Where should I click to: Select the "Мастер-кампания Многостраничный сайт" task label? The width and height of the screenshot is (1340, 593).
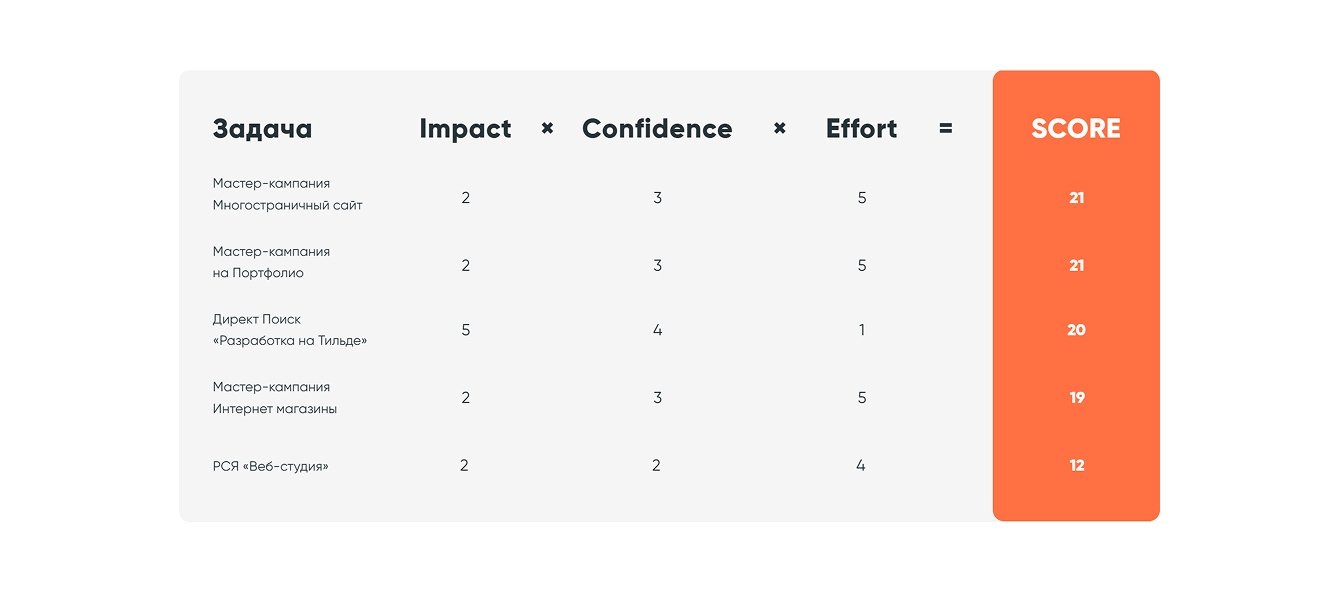pyautogui.click(x=287, y=195)
